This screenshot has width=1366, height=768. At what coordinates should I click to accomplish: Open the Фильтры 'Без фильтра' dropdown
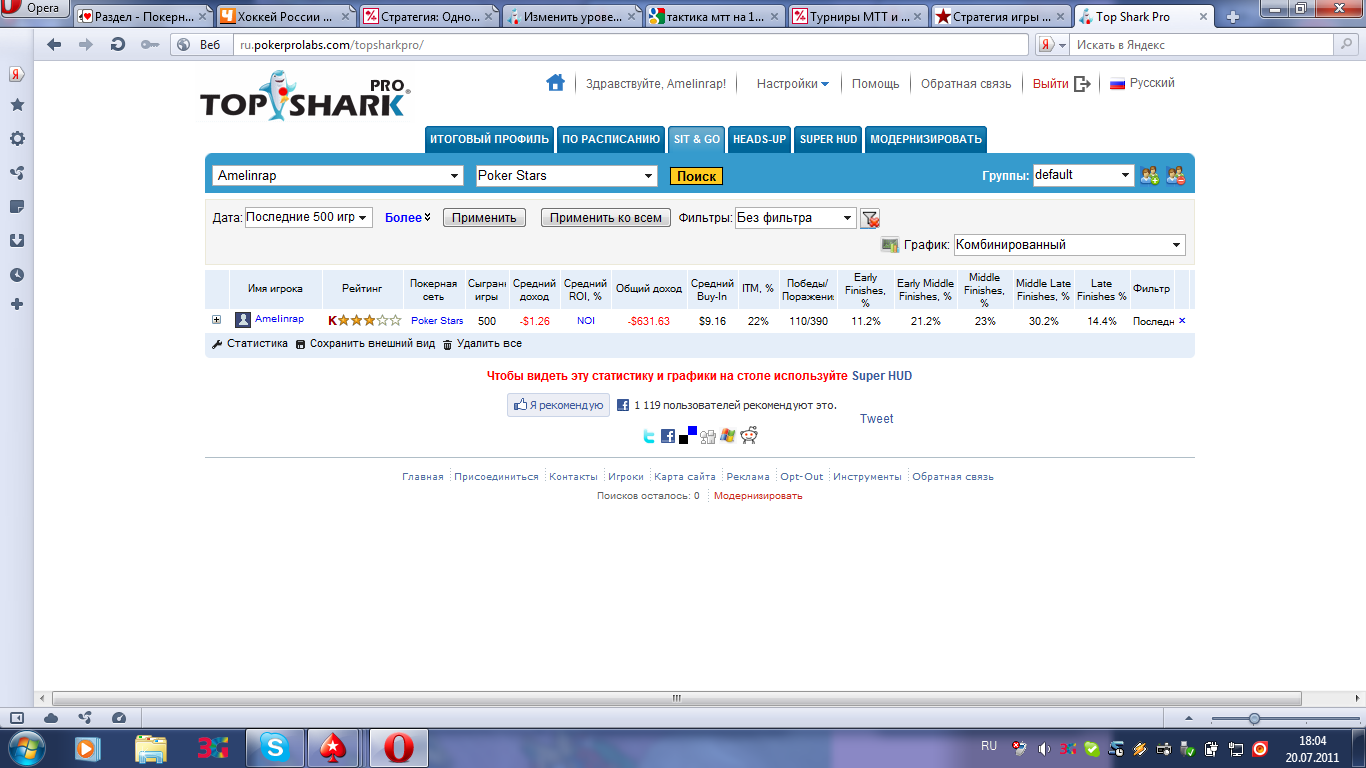click(796, 218)
